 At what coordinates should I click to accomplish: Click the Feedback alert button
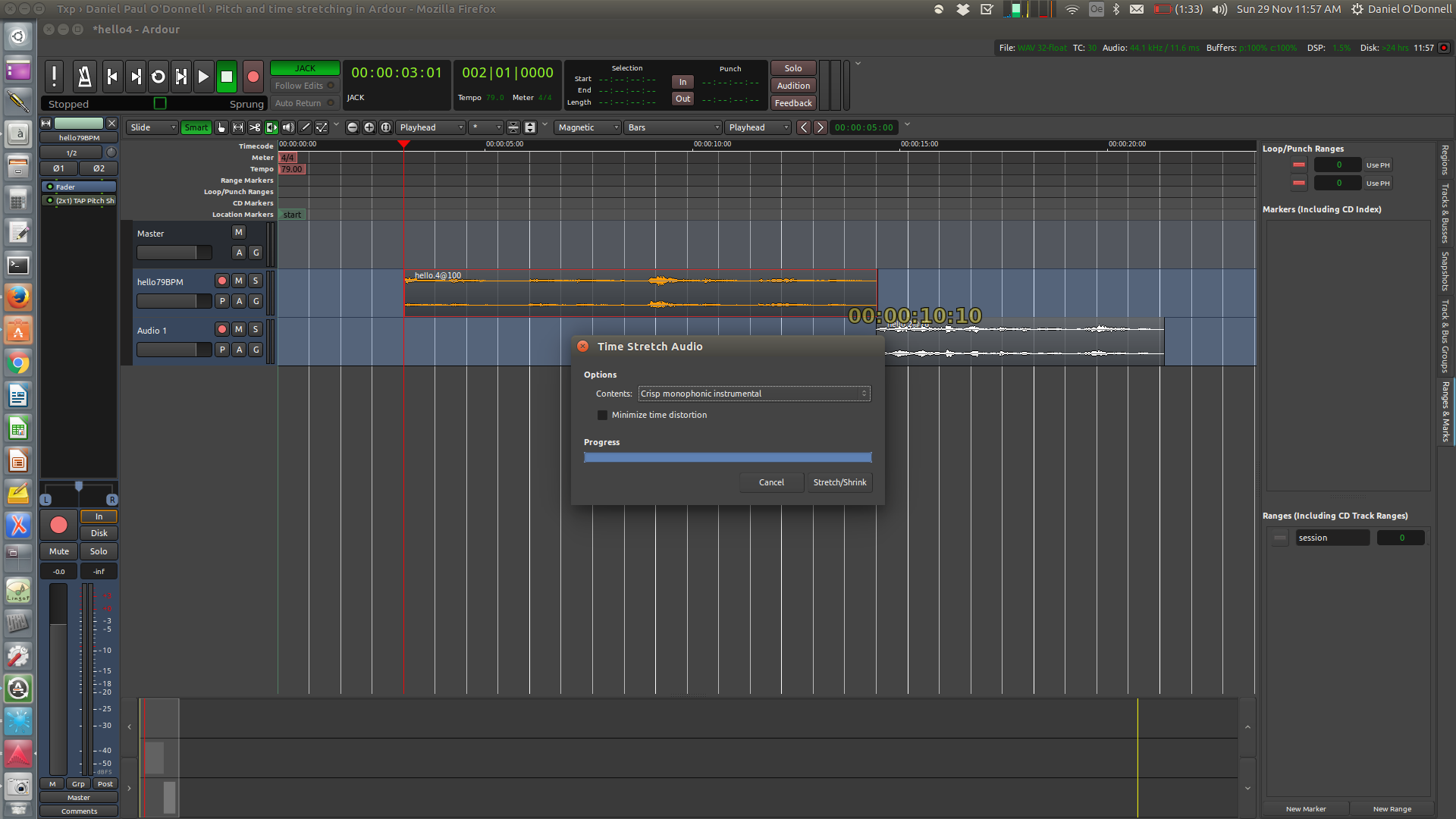(x=793, y=103)
